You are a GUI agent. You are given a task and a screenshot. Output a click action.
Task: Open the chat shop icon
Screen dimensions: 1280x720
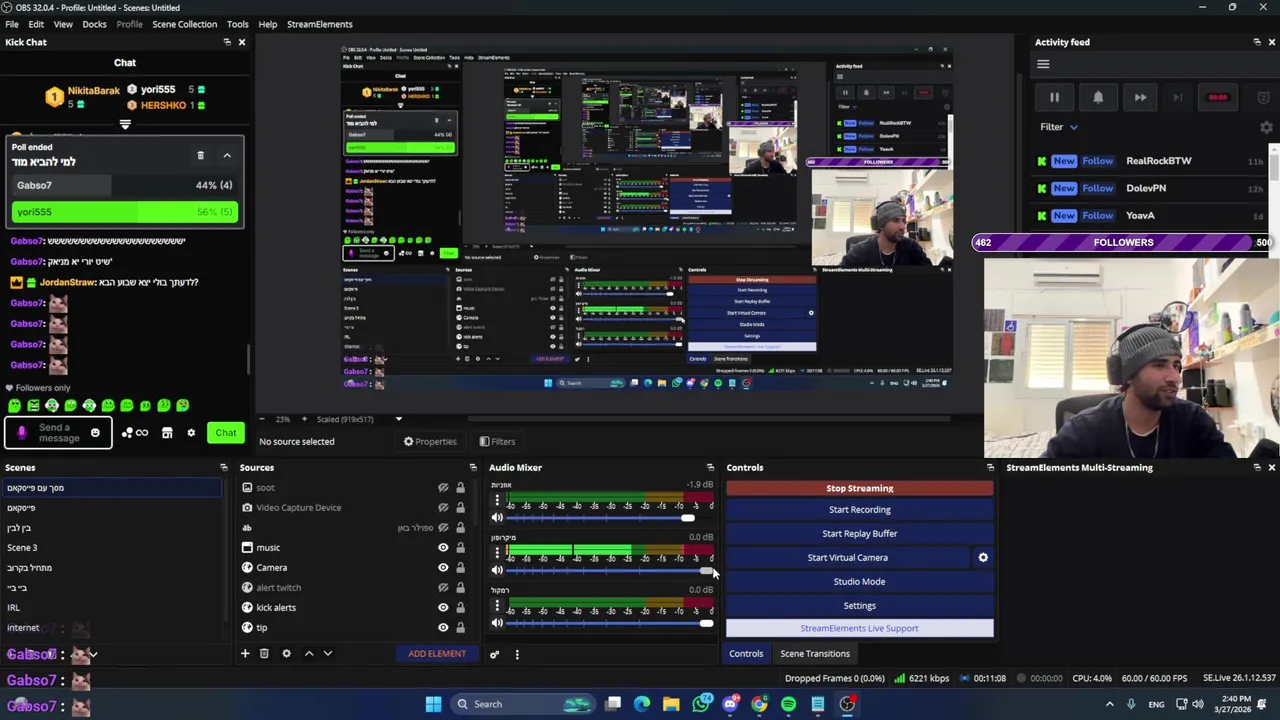tap(167, 433)
